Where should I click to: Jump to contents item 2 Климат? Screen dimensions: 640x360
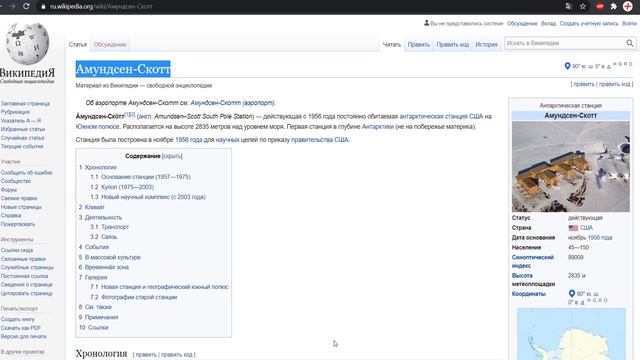94,207
